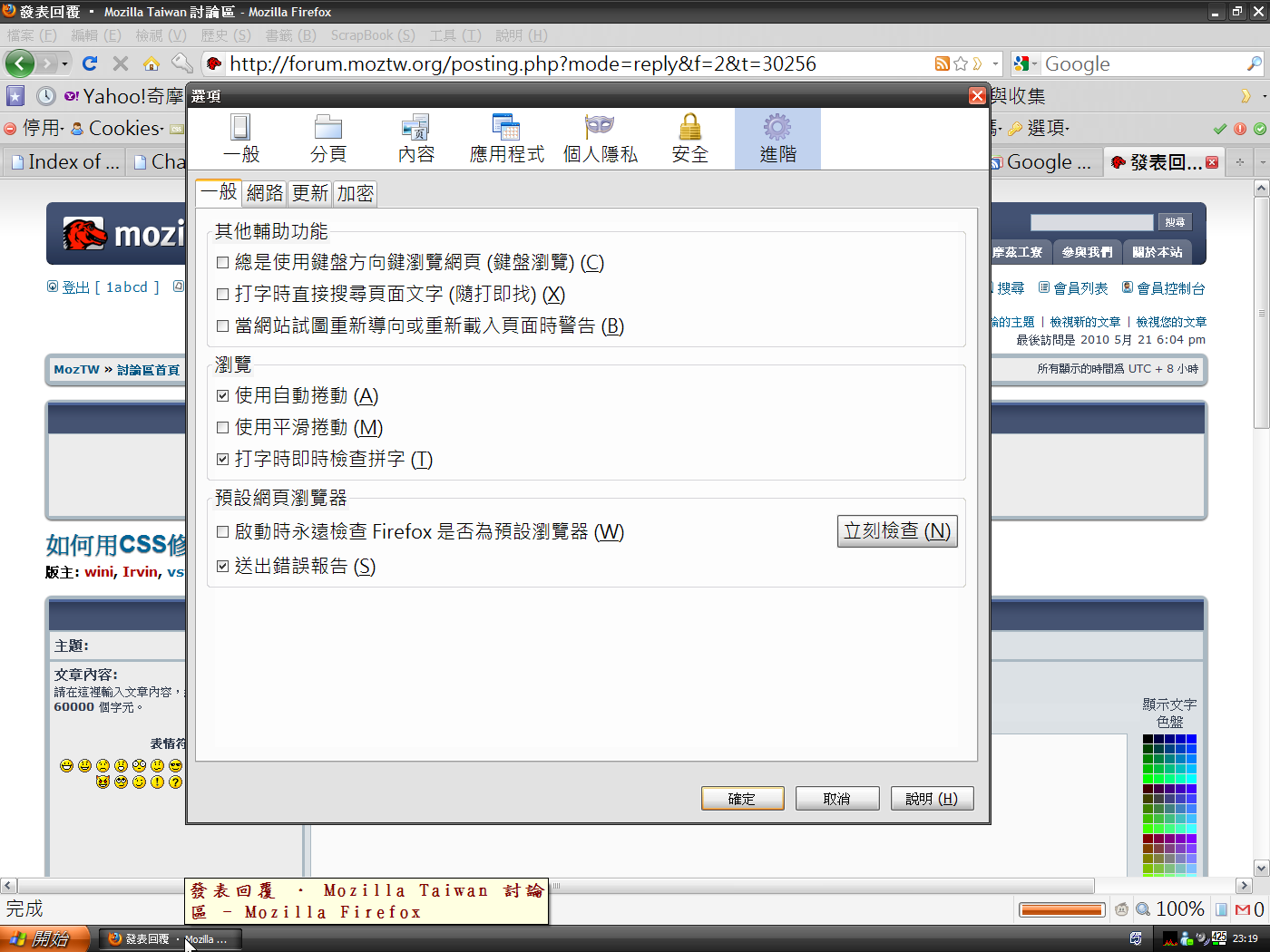Reload the page with the refresh icon
1270x952 pixels.
point(89,63)
